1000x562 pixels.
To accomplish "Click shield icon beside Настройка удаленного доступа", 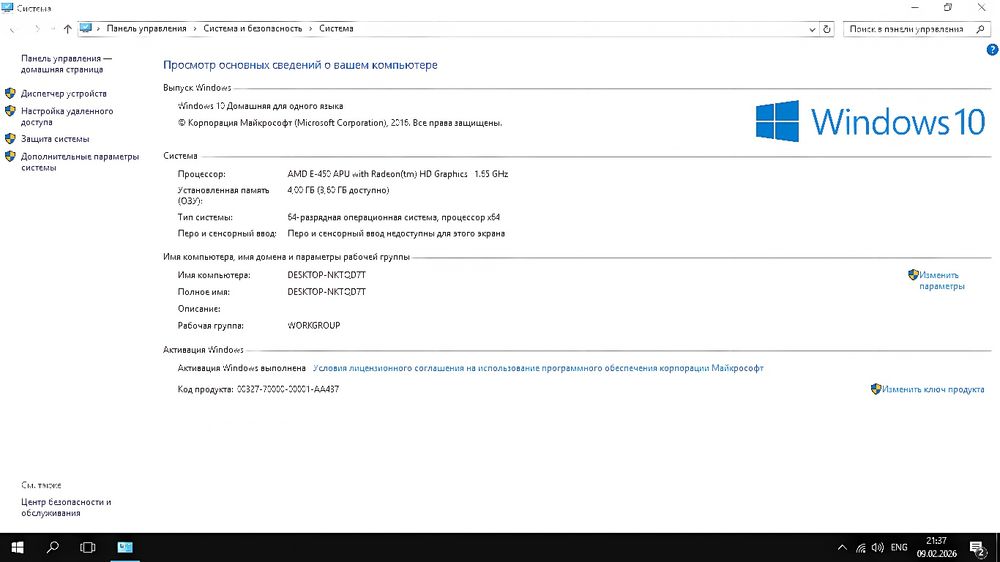I will [x=10, y=110].
